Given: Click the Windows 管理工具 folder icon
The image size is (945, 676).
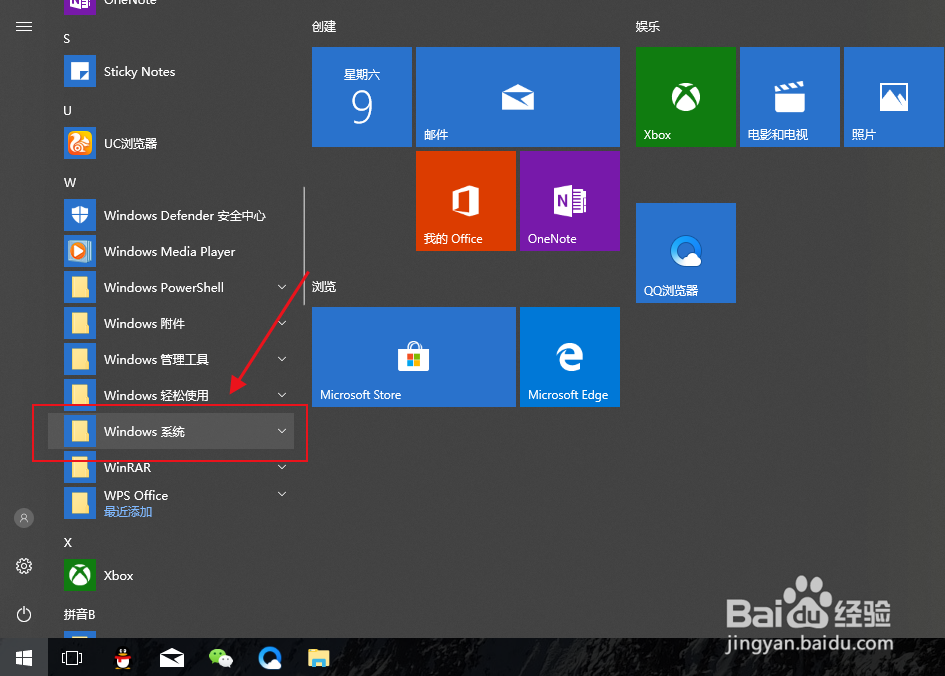Looking at the screenshot, I should tap(80, 359).
